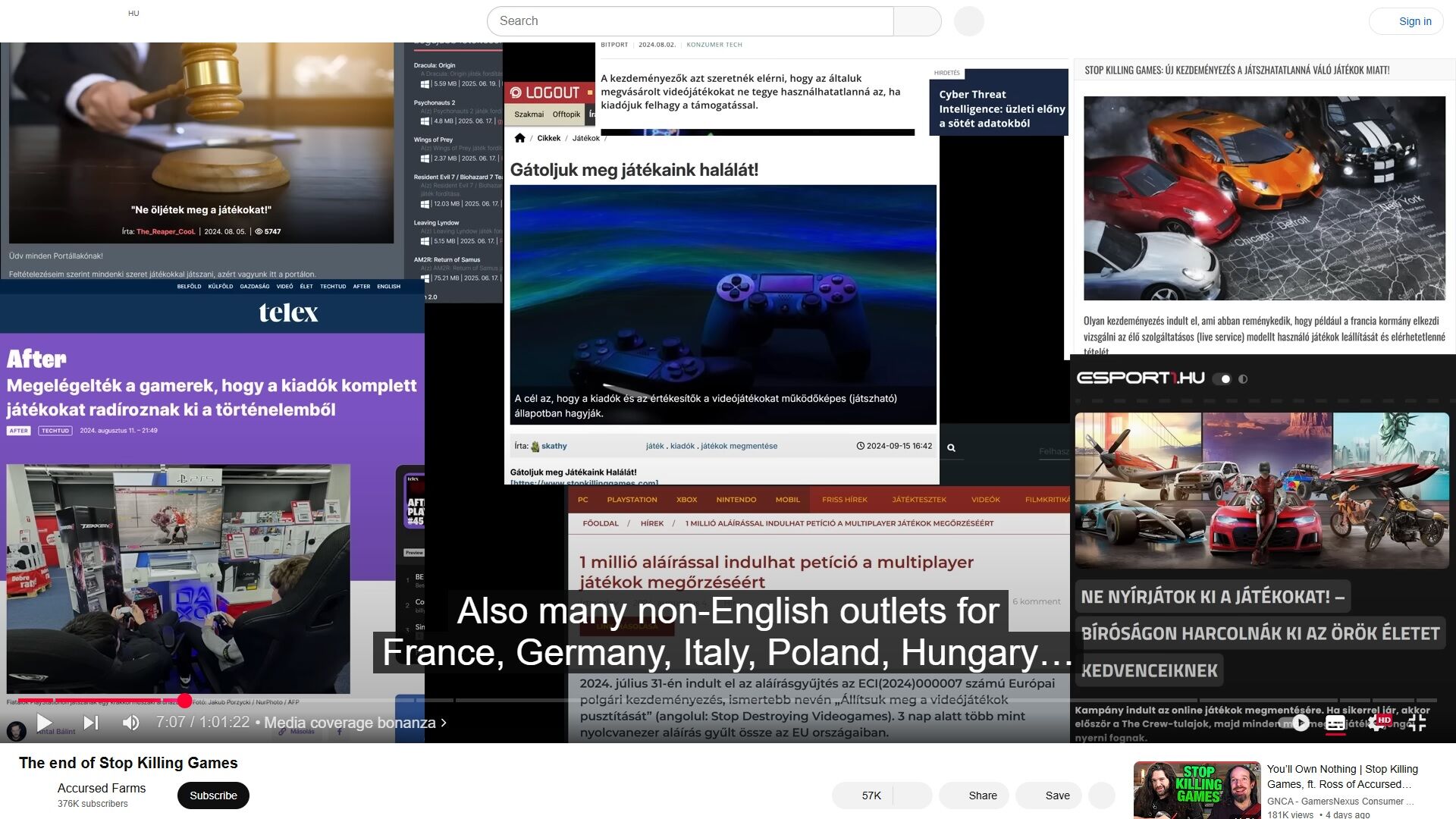Screen dimensions: 1456x819
Task: Click the Sign in button
Action: click(x=1406, y=21)
